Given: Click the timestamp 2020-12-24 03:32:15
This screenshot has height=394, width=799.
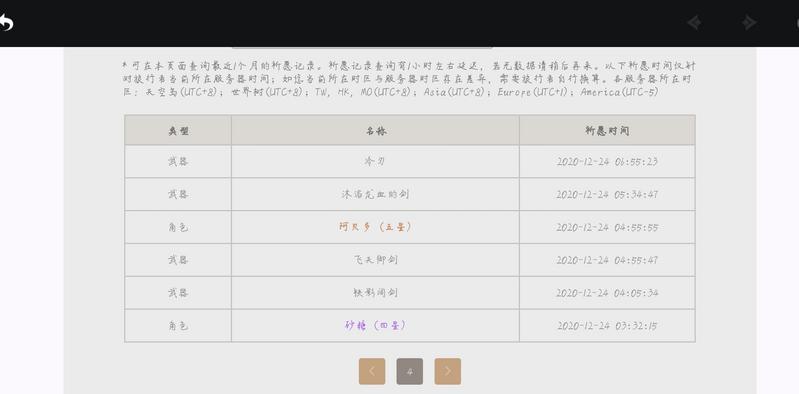Looking at the screenshot, I should tap(607, 325).
